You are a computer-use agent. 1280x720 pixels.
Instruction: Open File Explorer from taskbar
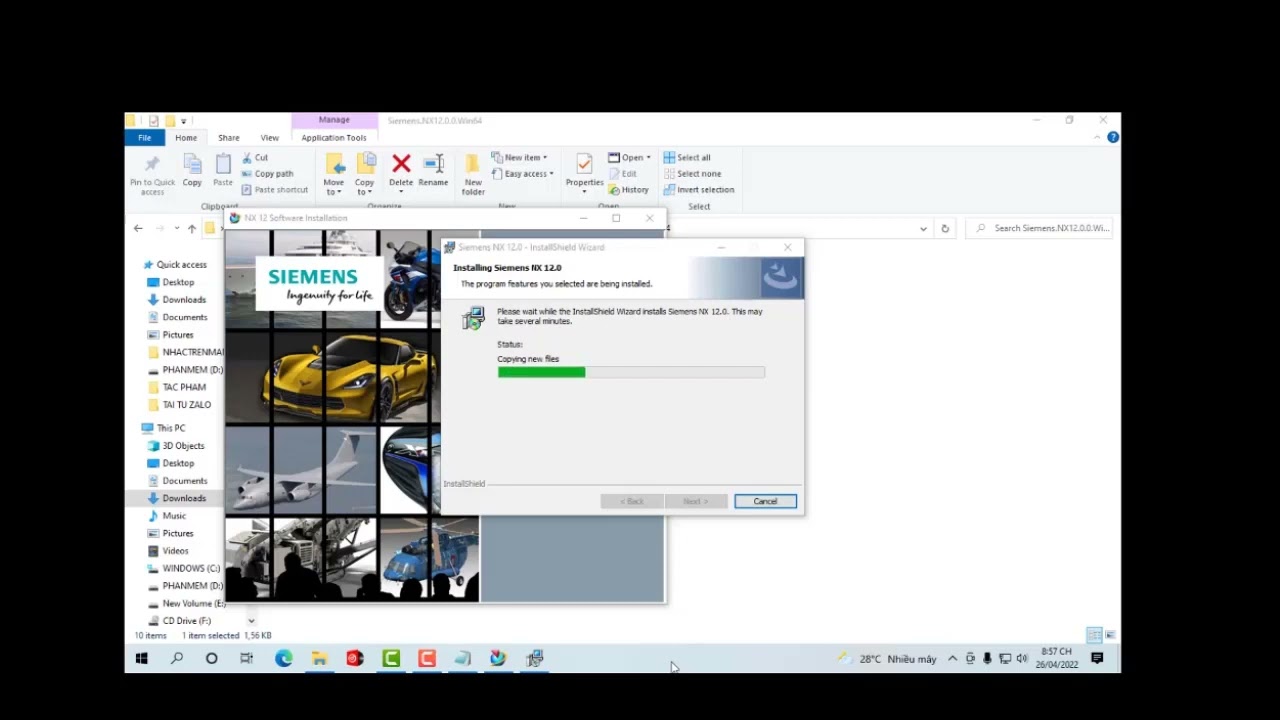[x=319, y=658]
